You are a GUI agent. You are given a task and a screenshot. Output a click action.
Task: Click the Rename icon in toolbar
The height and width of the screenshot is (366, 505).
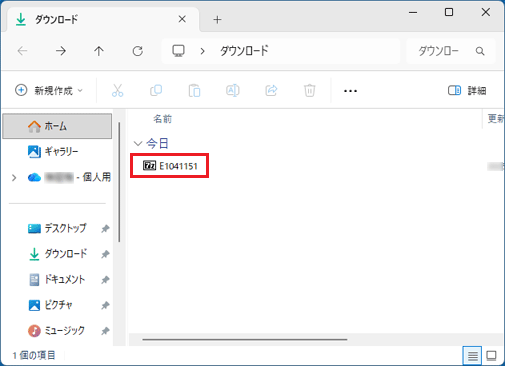tap(233, 90)
